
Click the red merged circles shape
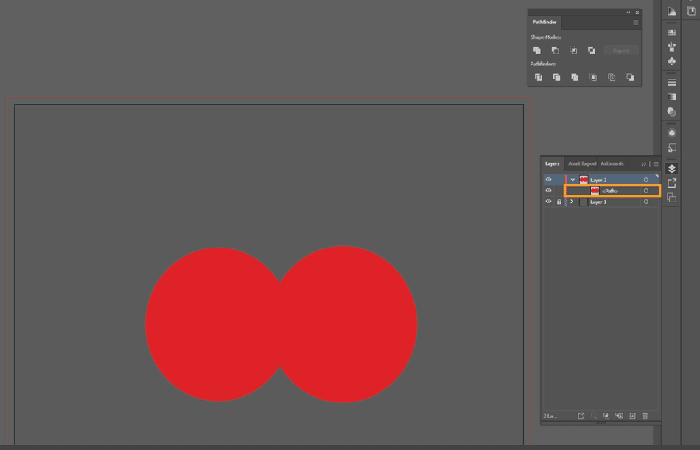281,325
